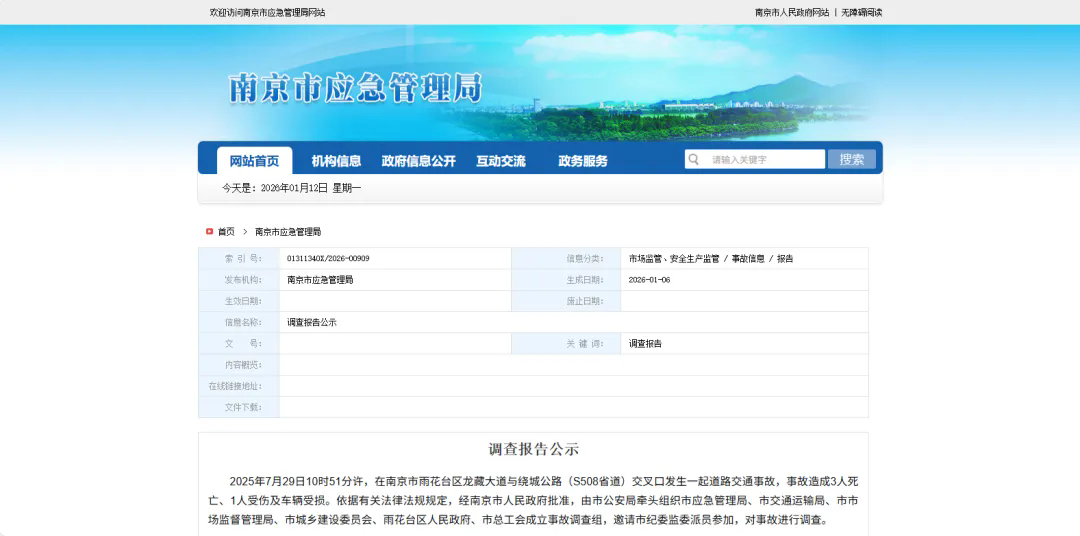Click the info category 市场监管 text

tap(646, 259)
